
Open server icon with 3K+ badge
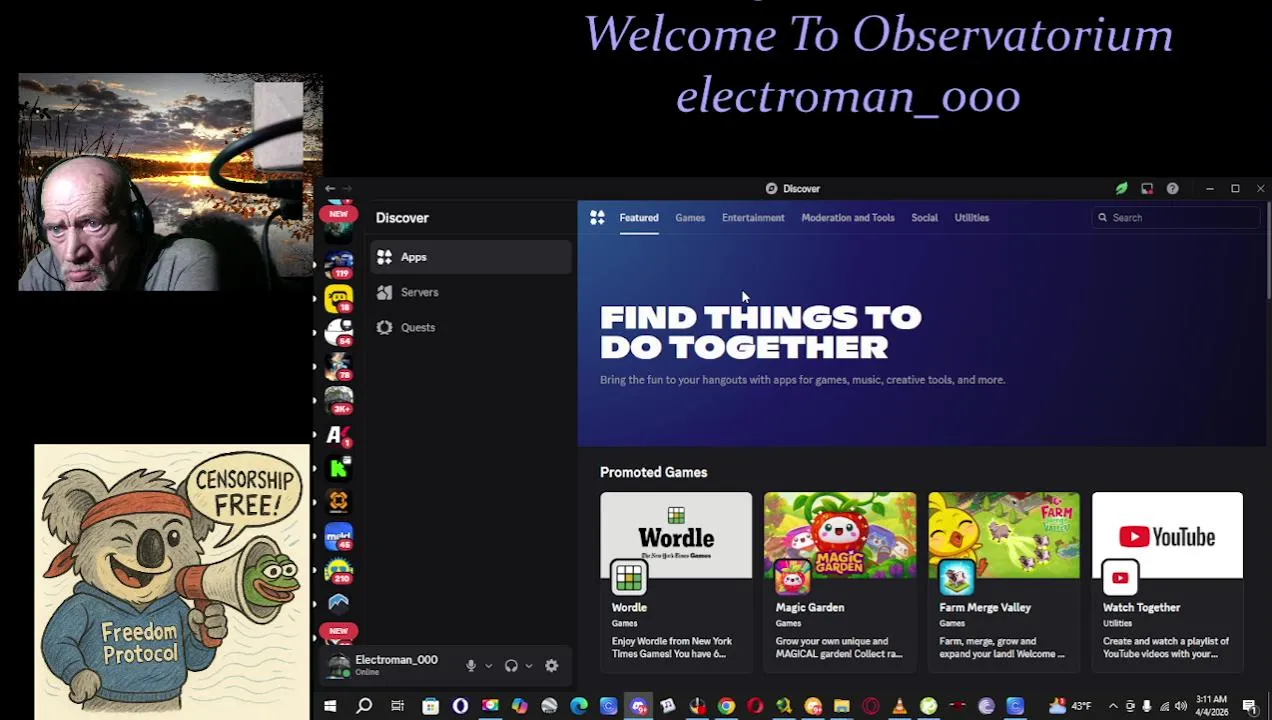click(x=339, y=399)
